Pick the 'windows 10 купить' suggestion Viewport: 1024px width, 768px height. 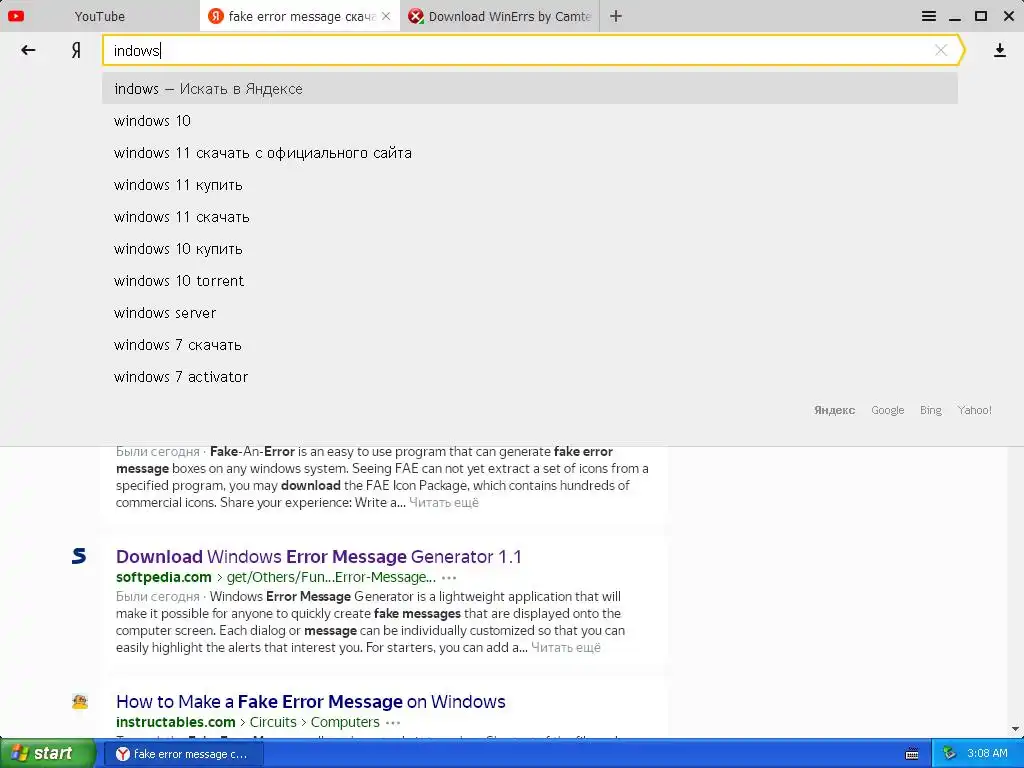[x=530, y=249]
